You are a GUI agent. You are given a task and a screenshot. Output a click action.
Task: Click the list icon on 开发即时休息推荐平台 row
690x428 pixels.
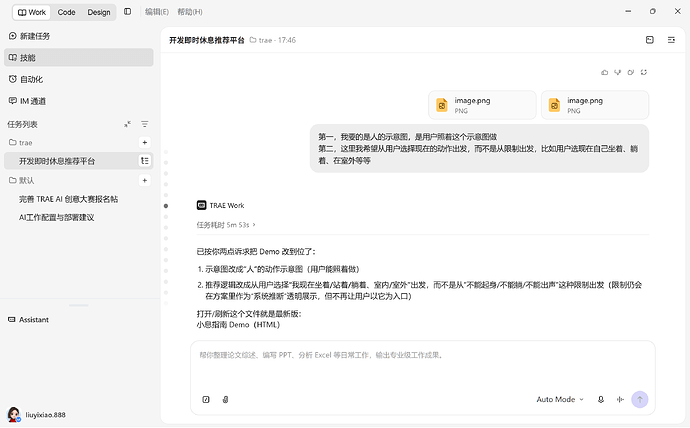click(x=145, y=161)
